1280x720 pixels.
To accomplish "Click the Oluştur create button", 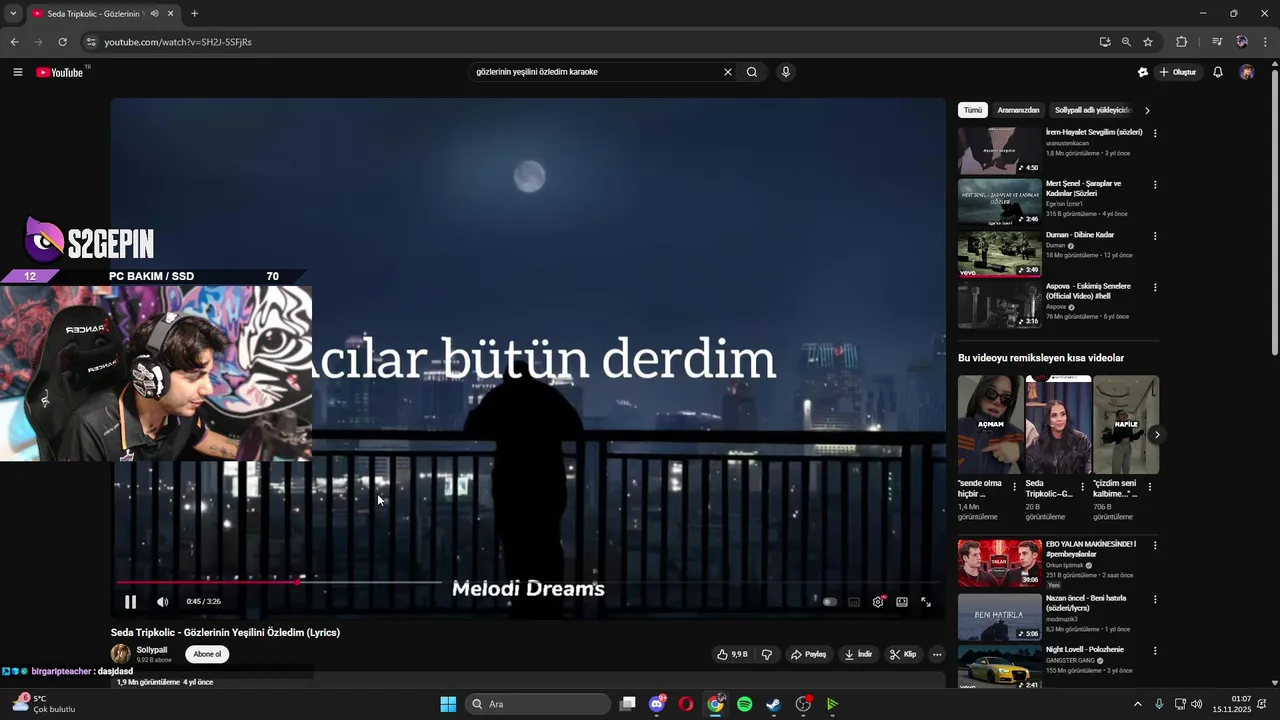I will (1178, 72).
